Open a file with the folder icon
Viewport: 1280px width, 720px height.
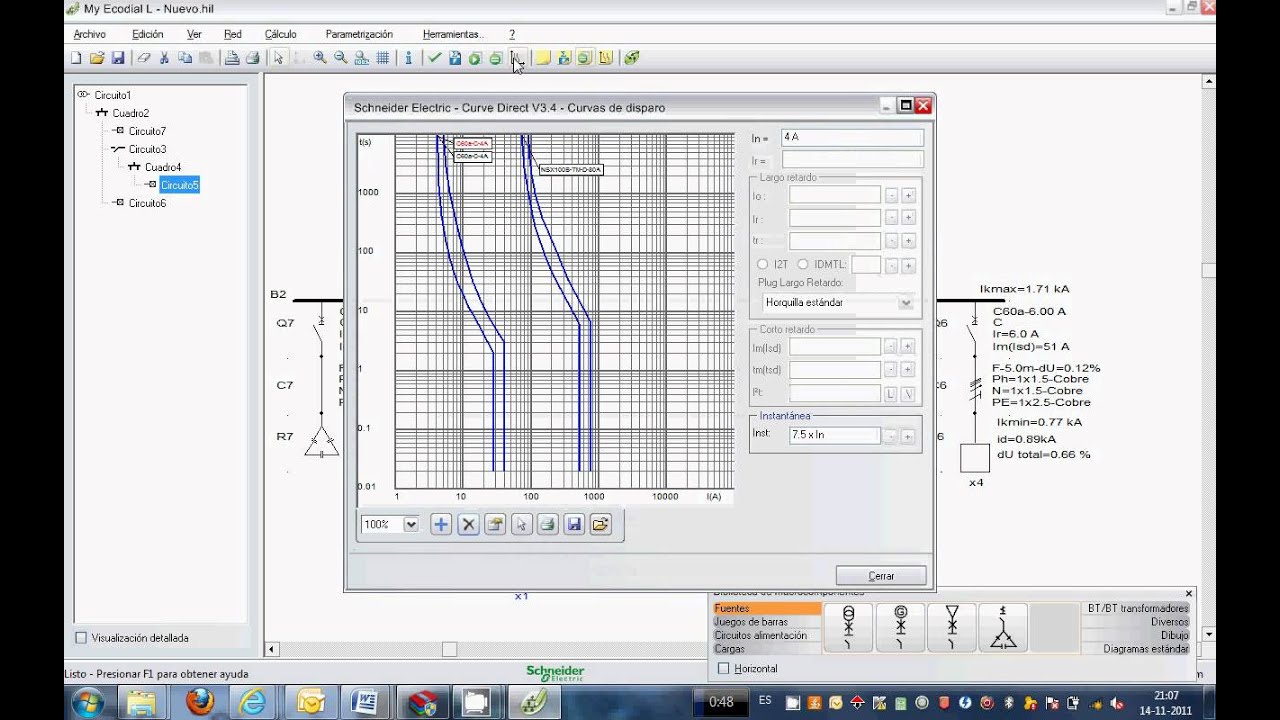coord(97,58)
